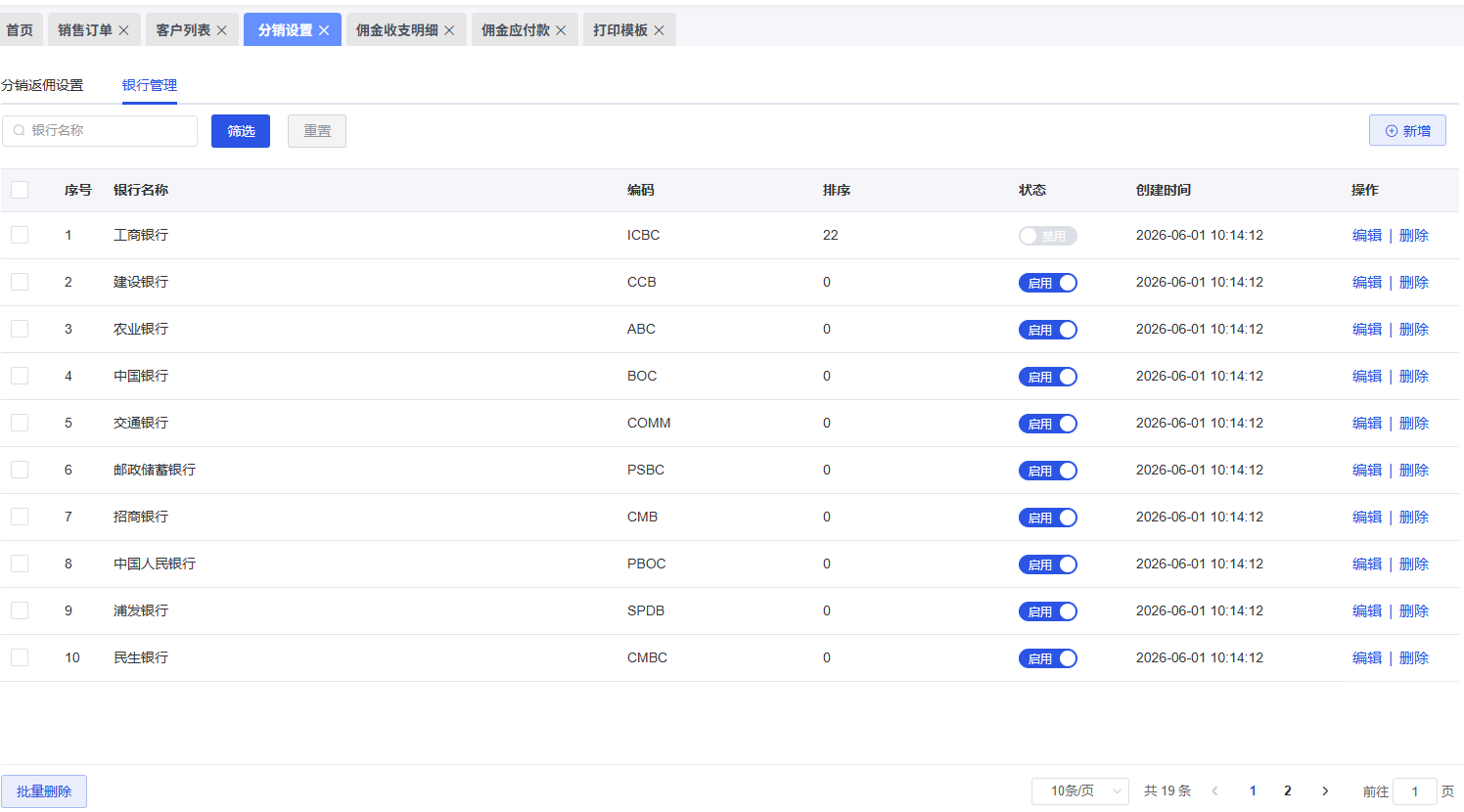This screenshot has width=1464, height=812.
Task: Select the 银行管理 sub-tab
Action: click(150, 85)
